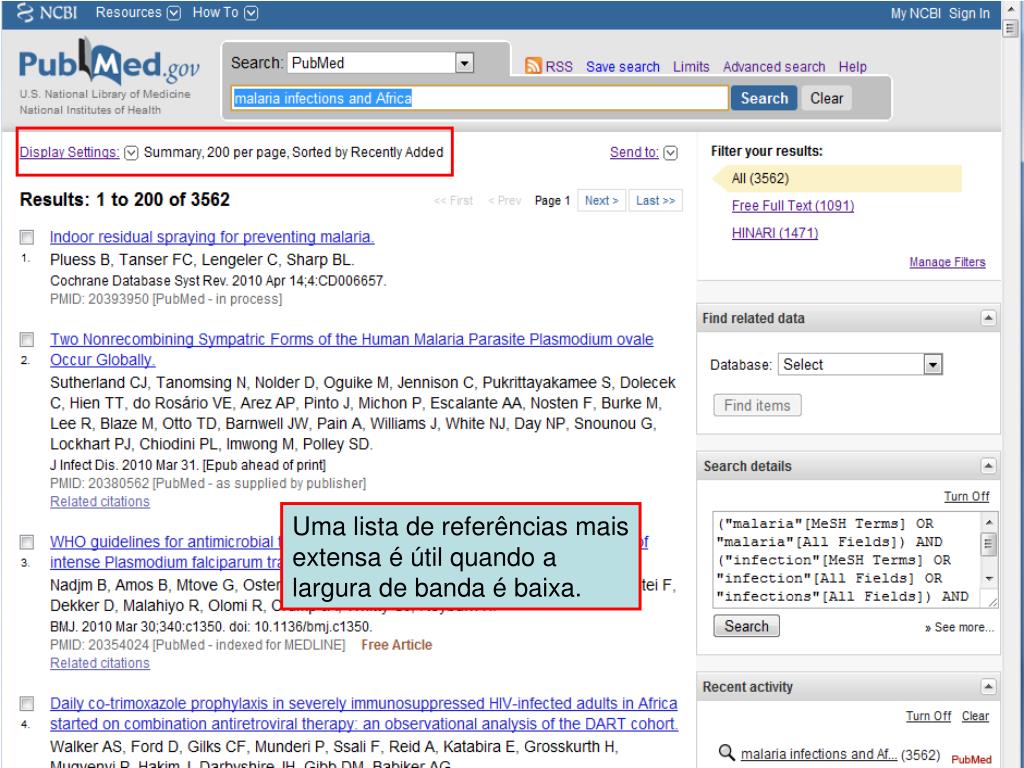
Task: Collapse Recent activity panel
Action: pyautogui.click(x=988, y=686)
